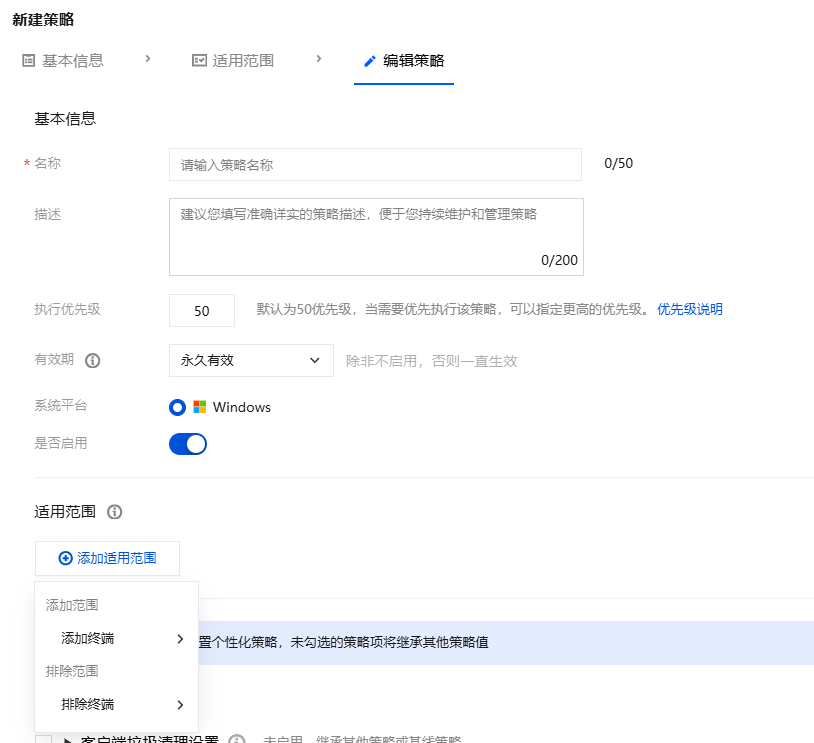Click the pencil icon beside 编辑策略
Screen dimensions: 814x743
pos(370,61)
